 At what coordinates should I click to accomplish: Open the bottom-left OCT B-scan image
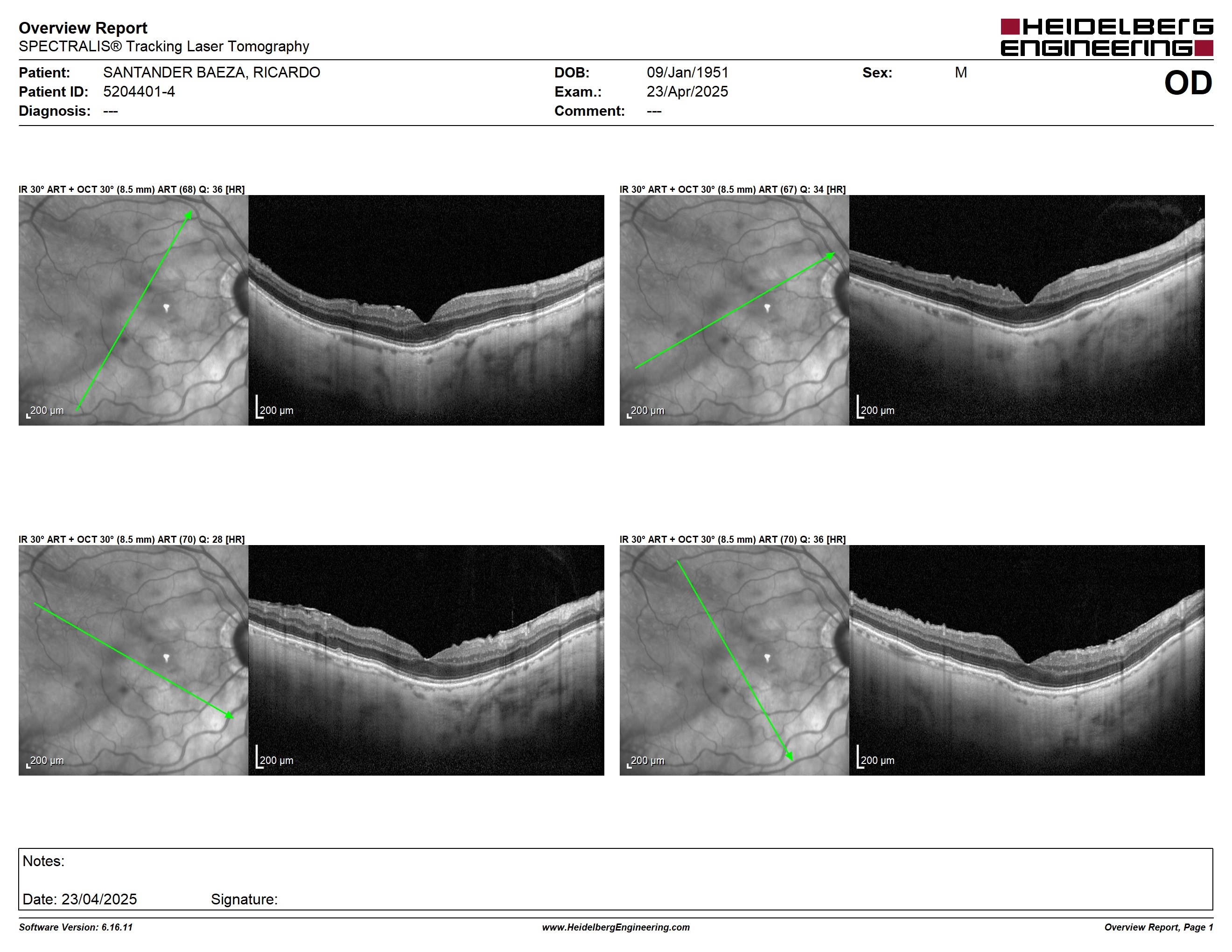(x=426, y=660)
